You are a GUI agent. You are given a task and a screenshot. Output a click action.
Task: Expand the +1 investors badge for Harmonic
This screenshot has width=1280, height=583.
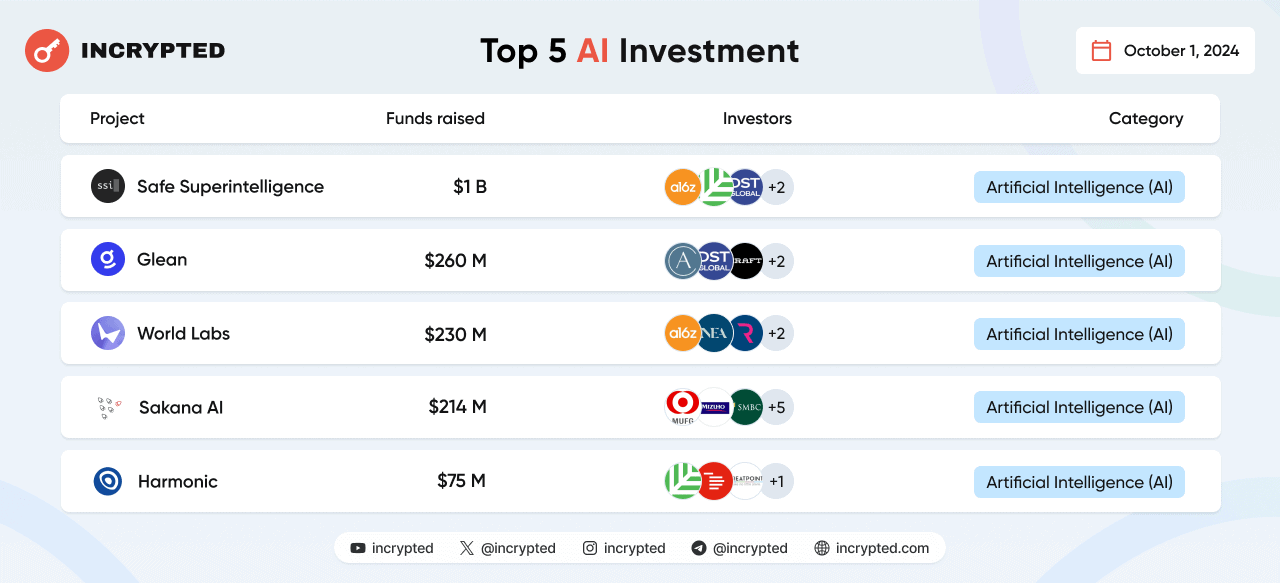tap(776, 481)
